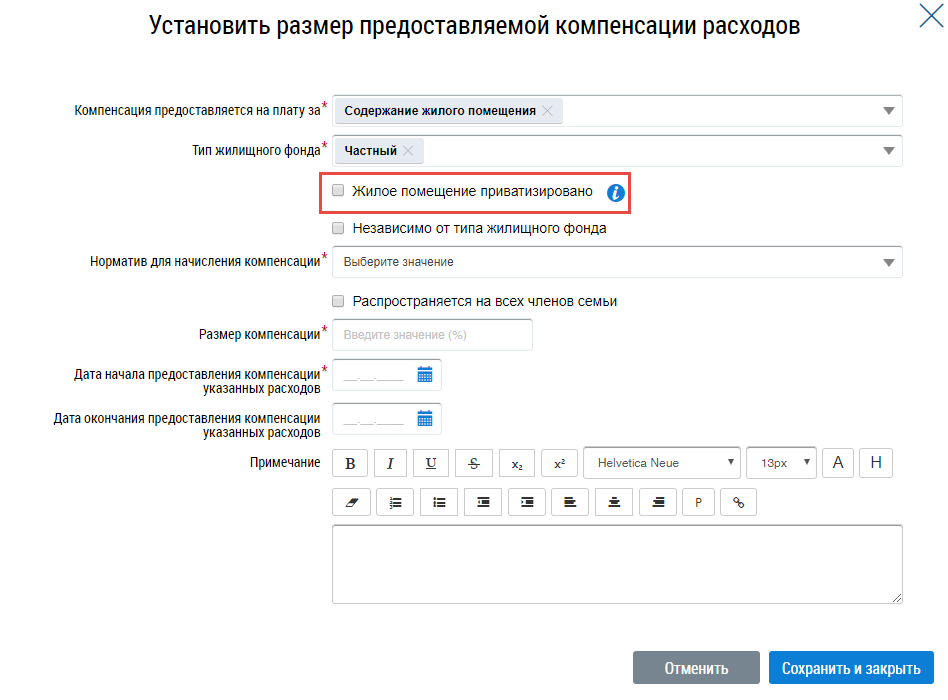Screen dimensions: 948x700
Task: Click 'Сохранить и закрыть' button
Action: point(851,668)
